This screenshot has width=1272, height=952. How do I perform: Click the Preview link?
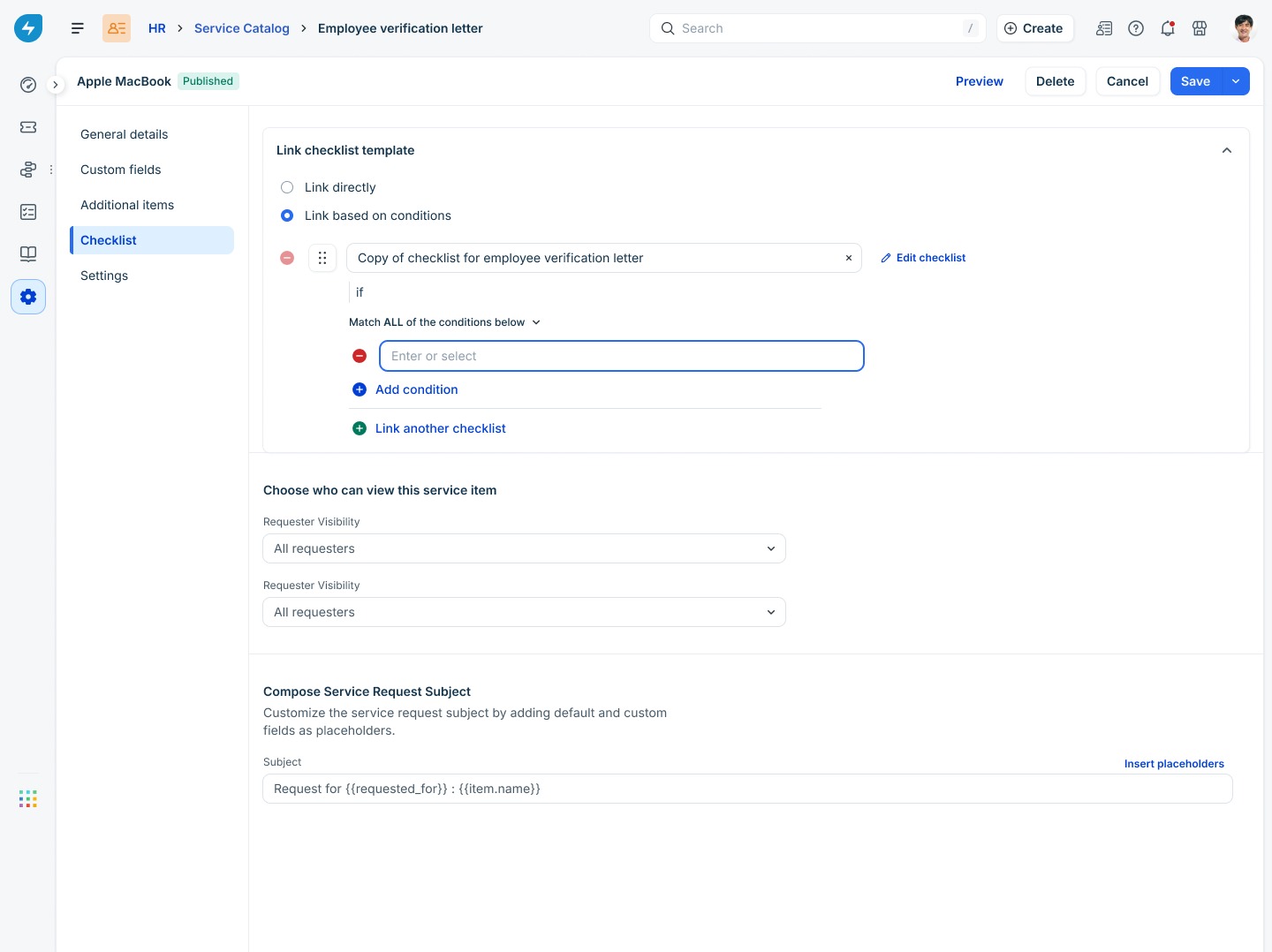click(980, 81)
